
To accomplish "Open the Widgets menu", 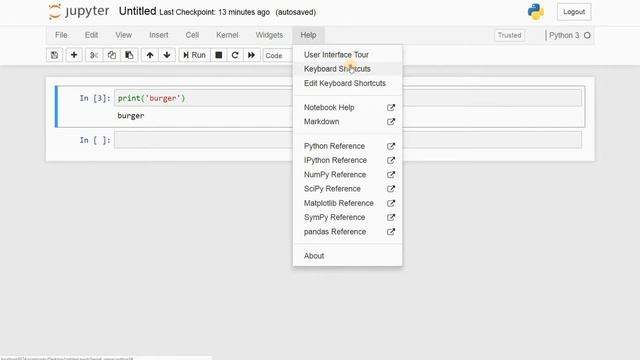I will coord(269,35).
